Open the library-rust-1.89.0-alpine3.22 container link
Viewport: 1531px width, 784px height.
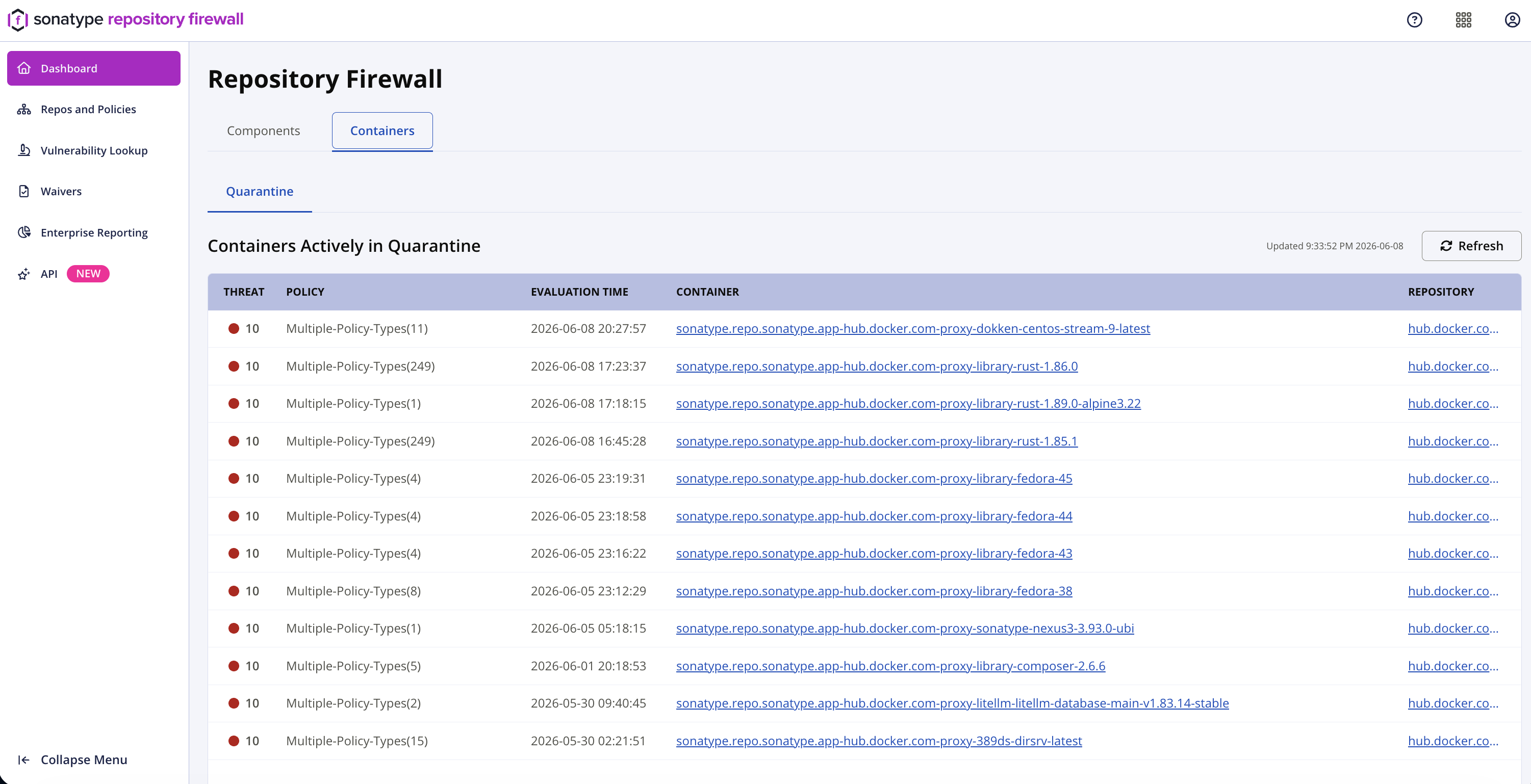pyautogui.click(x=908, y=404)
